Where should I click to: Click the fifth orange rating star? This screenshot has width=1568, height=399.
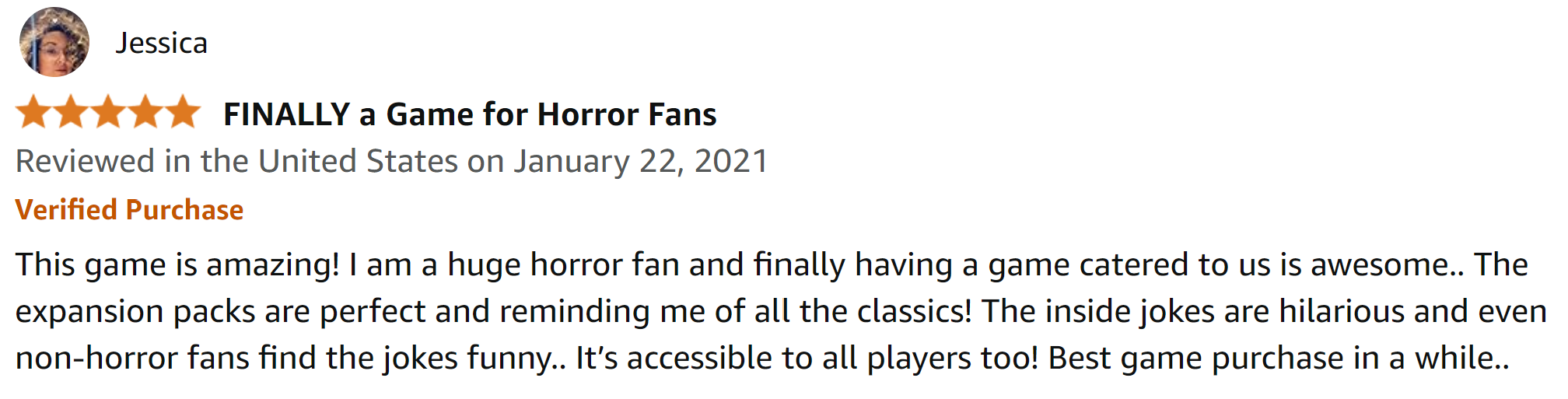click(x=183, y=112)
